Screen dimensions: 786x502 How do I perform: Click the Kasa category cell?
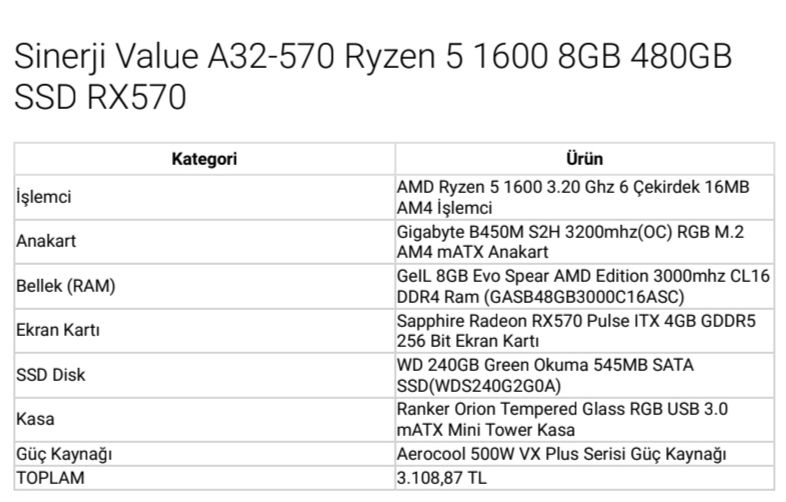205,419
